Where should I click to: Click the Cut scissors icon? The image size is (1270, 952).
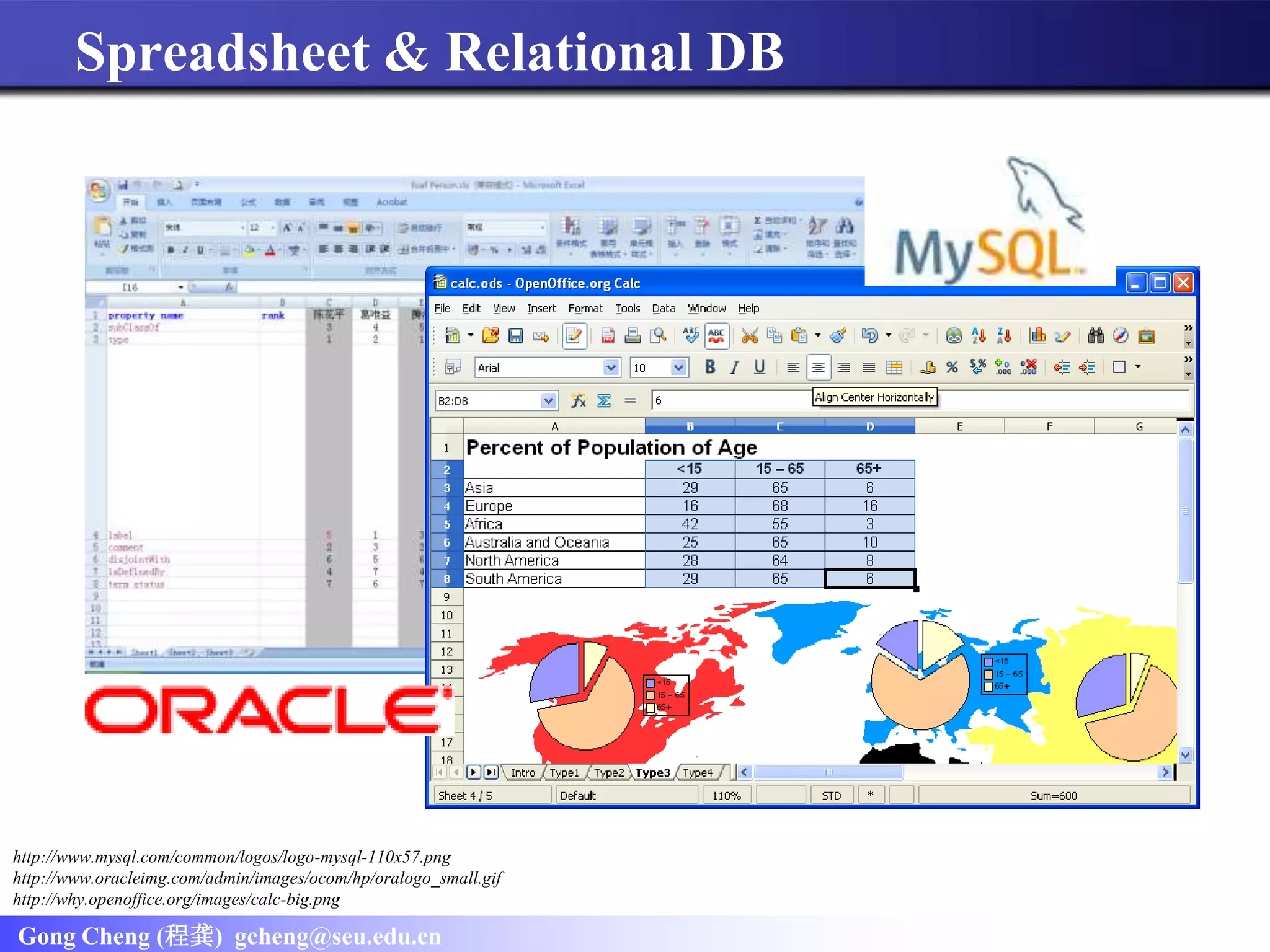click(750, 336)
